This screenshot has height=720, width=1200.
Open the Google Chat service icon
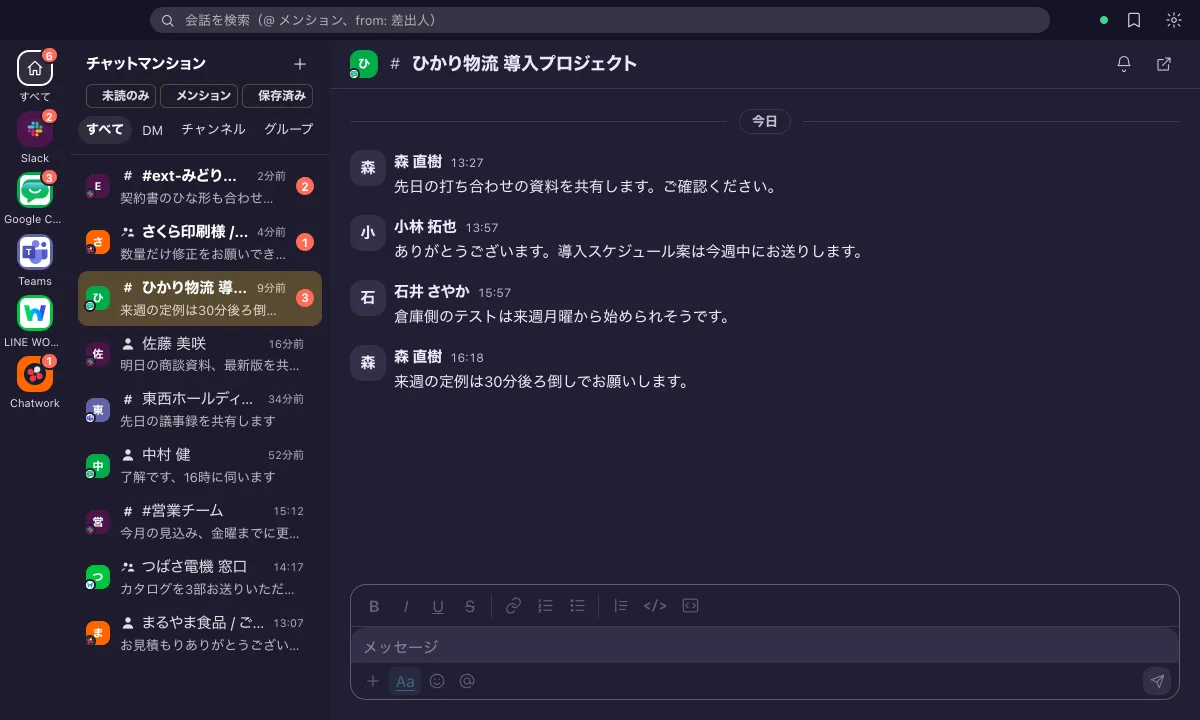pyautogui.click(x=35, y=190)
